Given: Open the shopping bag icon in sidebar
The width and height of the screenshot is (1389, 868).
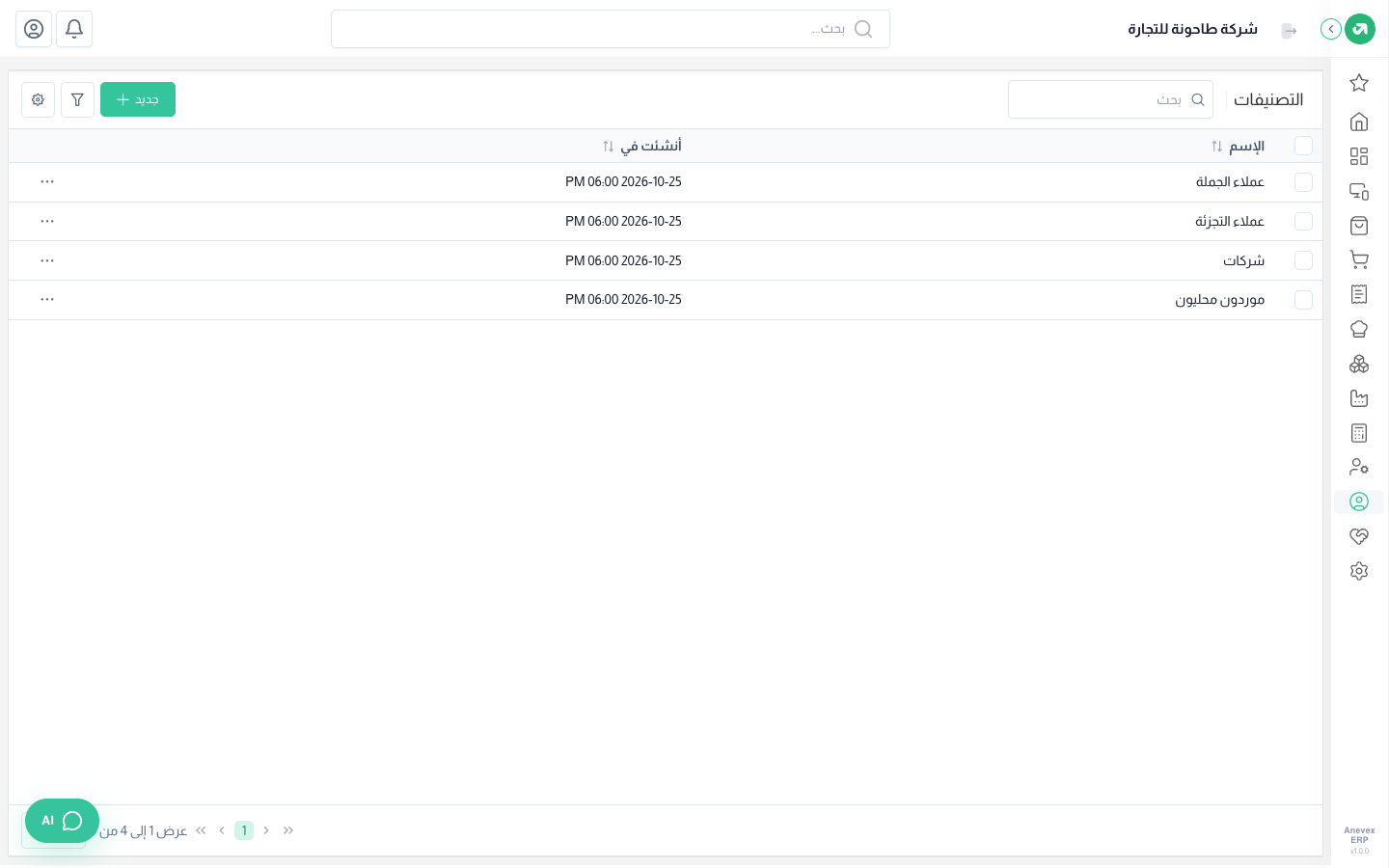Looking at the screenshot, I should coord(1359,226).
